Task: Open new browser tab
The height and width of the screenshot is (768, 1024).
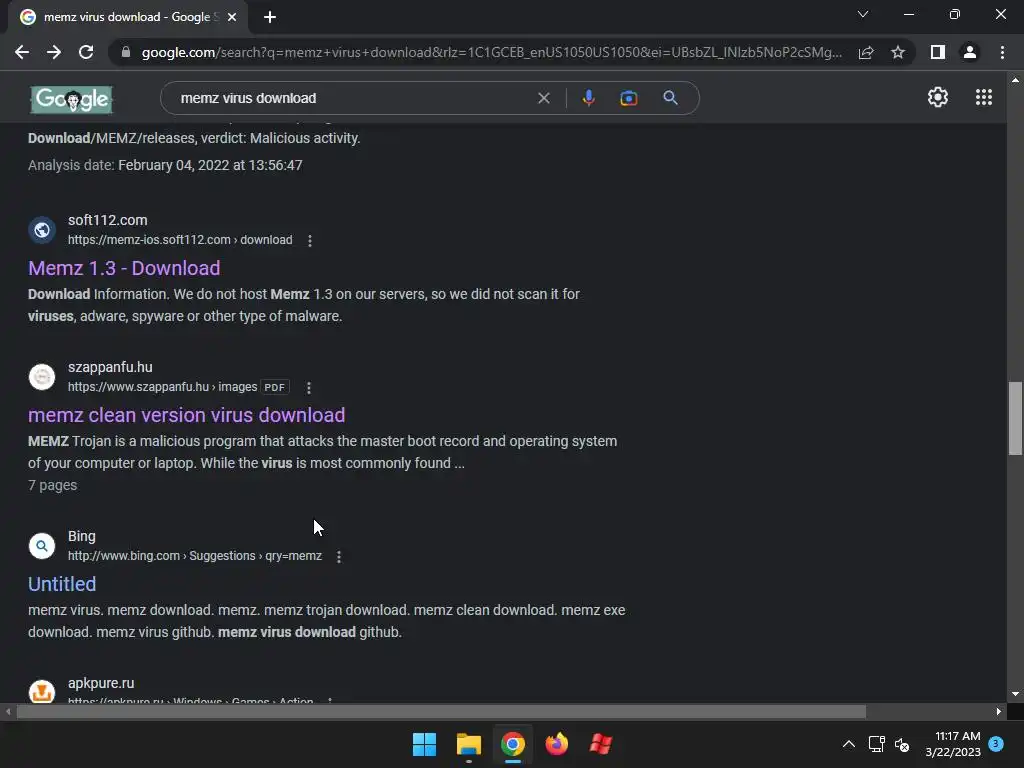Action: [270, 17]
